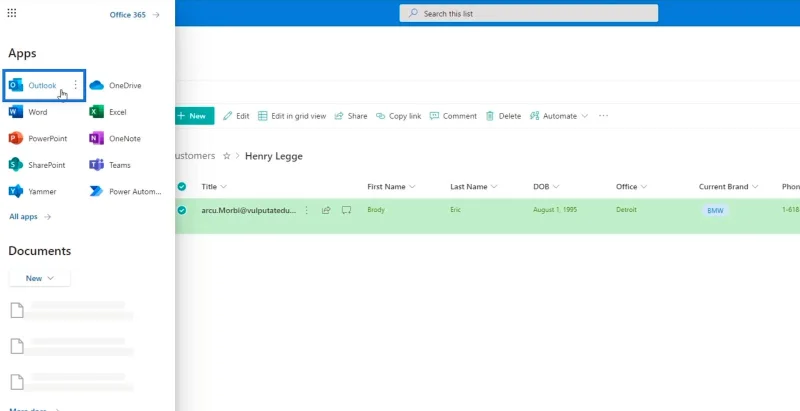Viewport: 800px width, 411px height.
Task: Toggle the favorite star next to Customers
Action: click(x=227, y=156)
